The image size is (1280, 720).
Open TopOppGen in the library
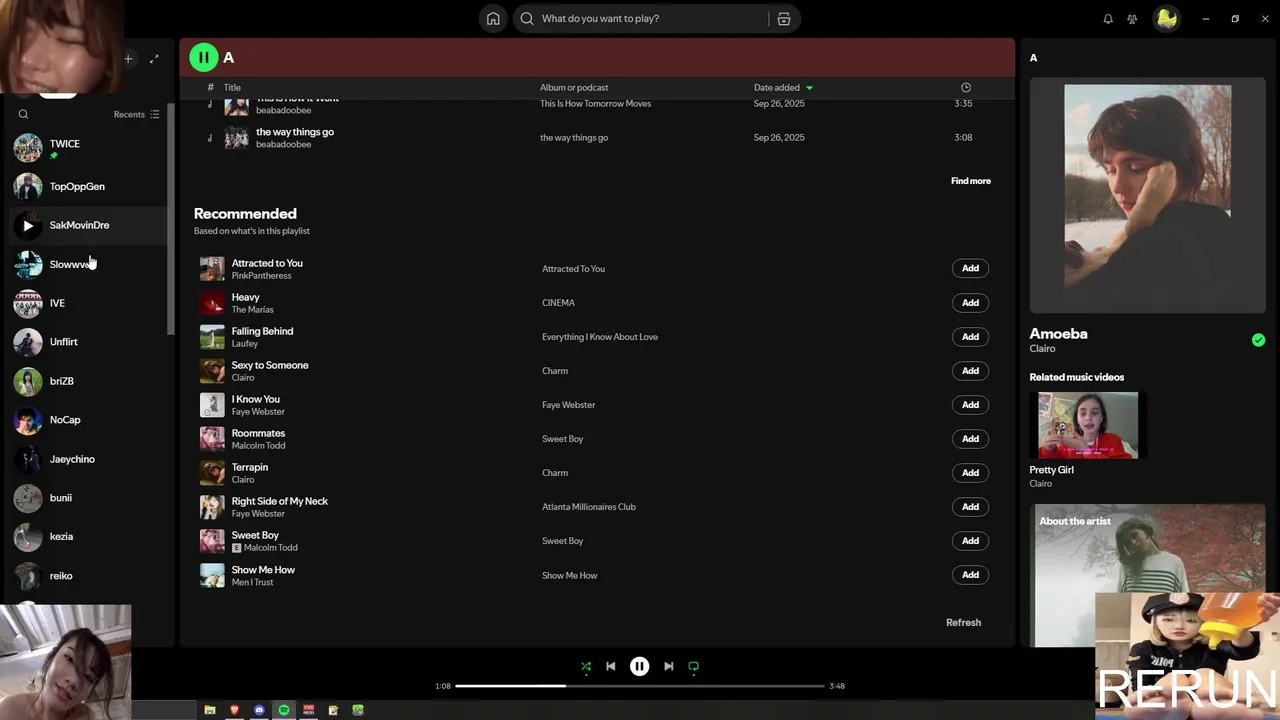88,186
